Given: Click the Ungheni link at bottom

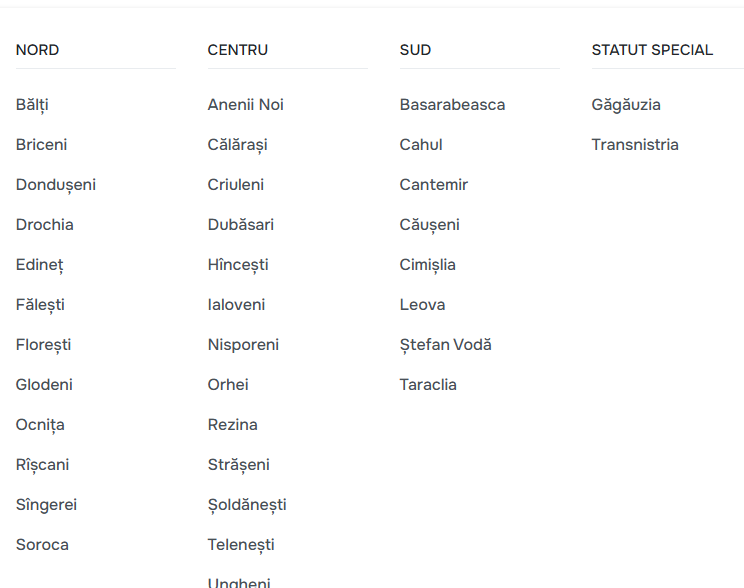Looking at the screenshot, I should pos(239,582).
